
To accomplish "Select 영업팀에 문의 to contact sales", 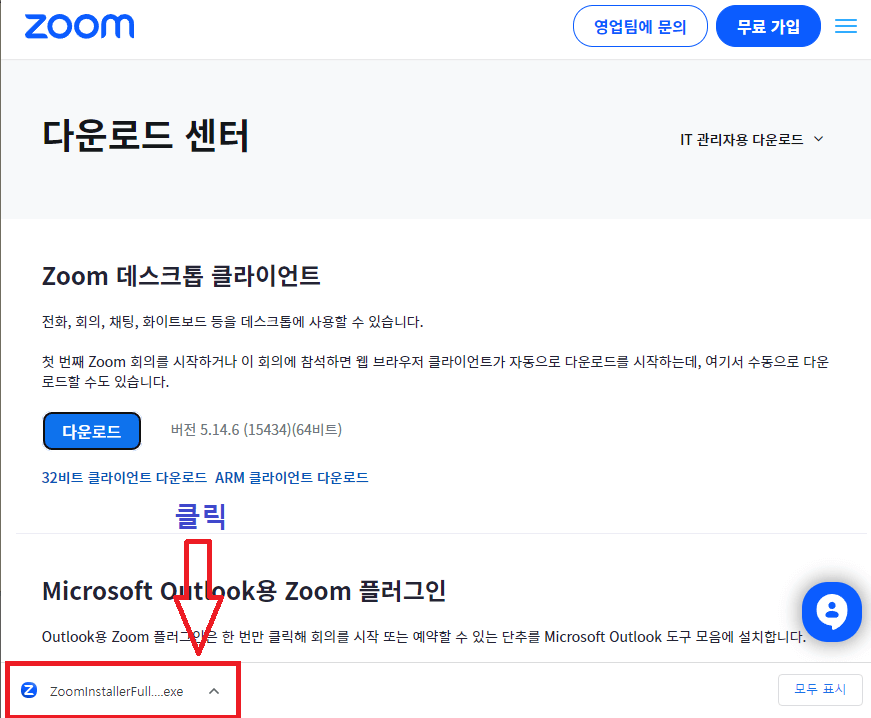I will (x=640, y=26).
